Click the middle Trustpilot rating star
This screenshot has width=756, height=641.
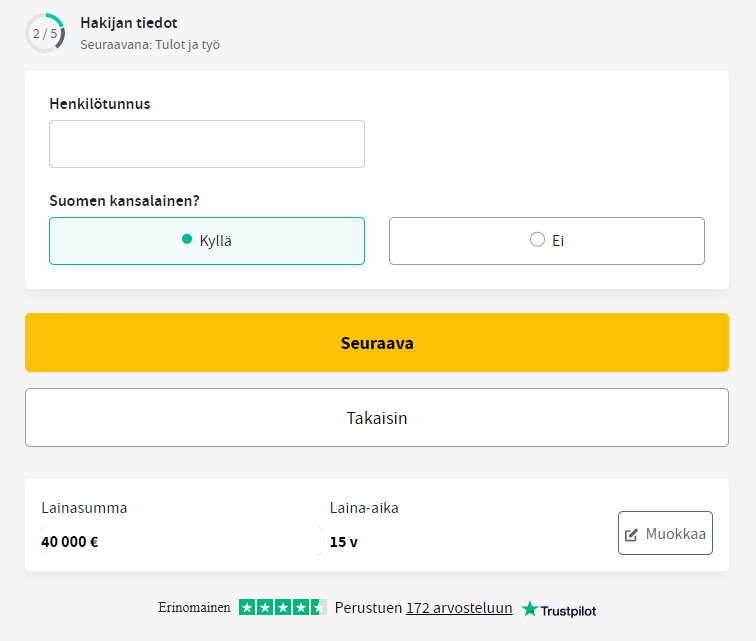coord(283,607)
